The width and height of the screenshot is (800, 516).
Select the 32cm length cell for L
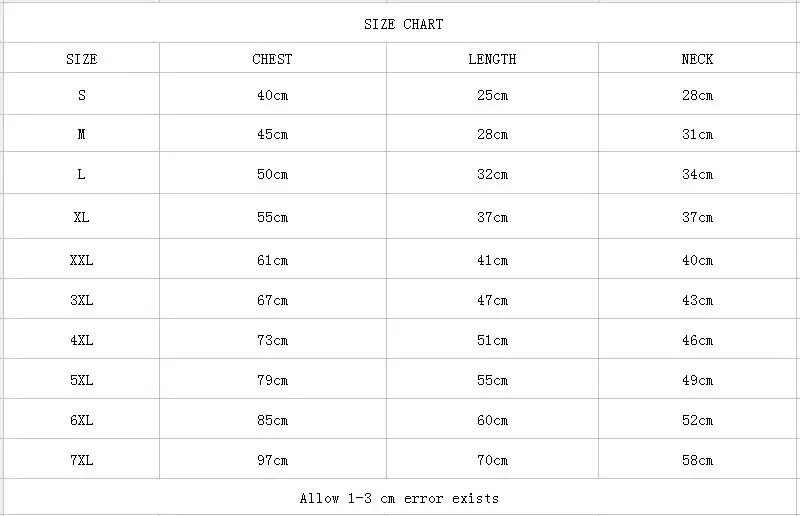pos(492,173)
